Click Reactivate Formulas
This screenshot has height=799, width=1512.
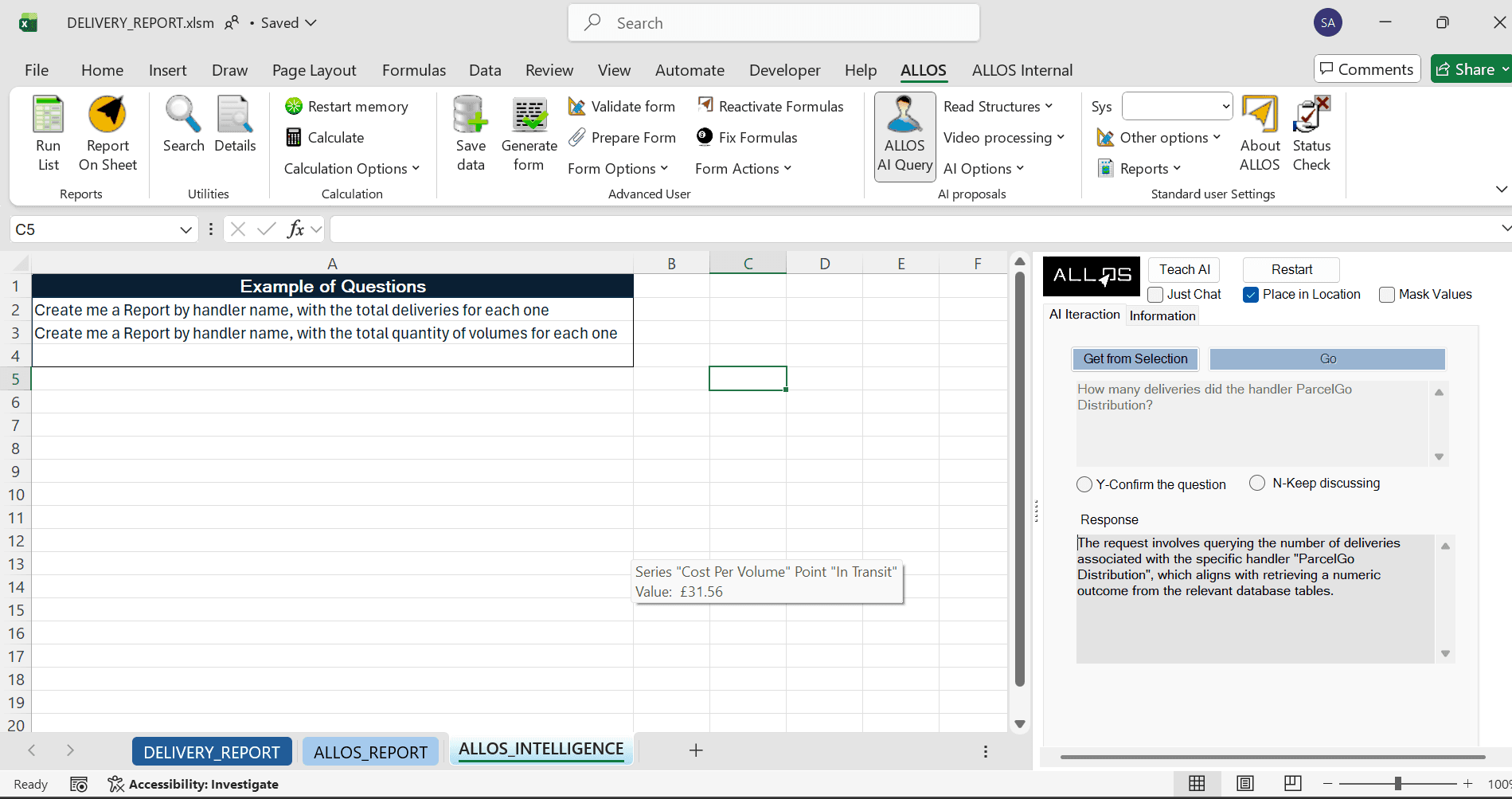coord(770,107)
